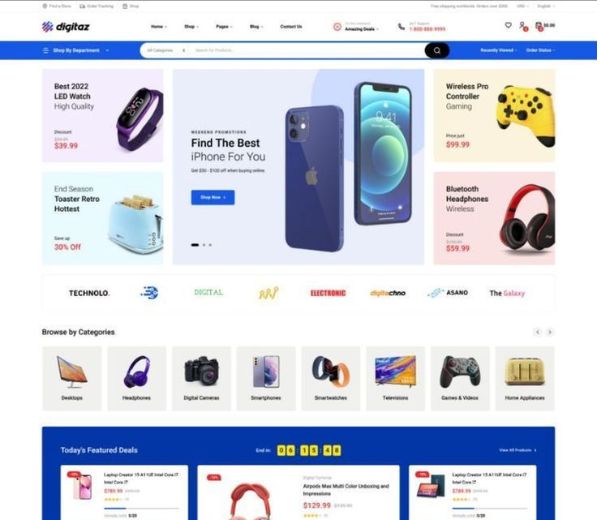This screenshot has width=600, height=520.
Task: Open the user account icon
Action: click(x=523, y=26)
